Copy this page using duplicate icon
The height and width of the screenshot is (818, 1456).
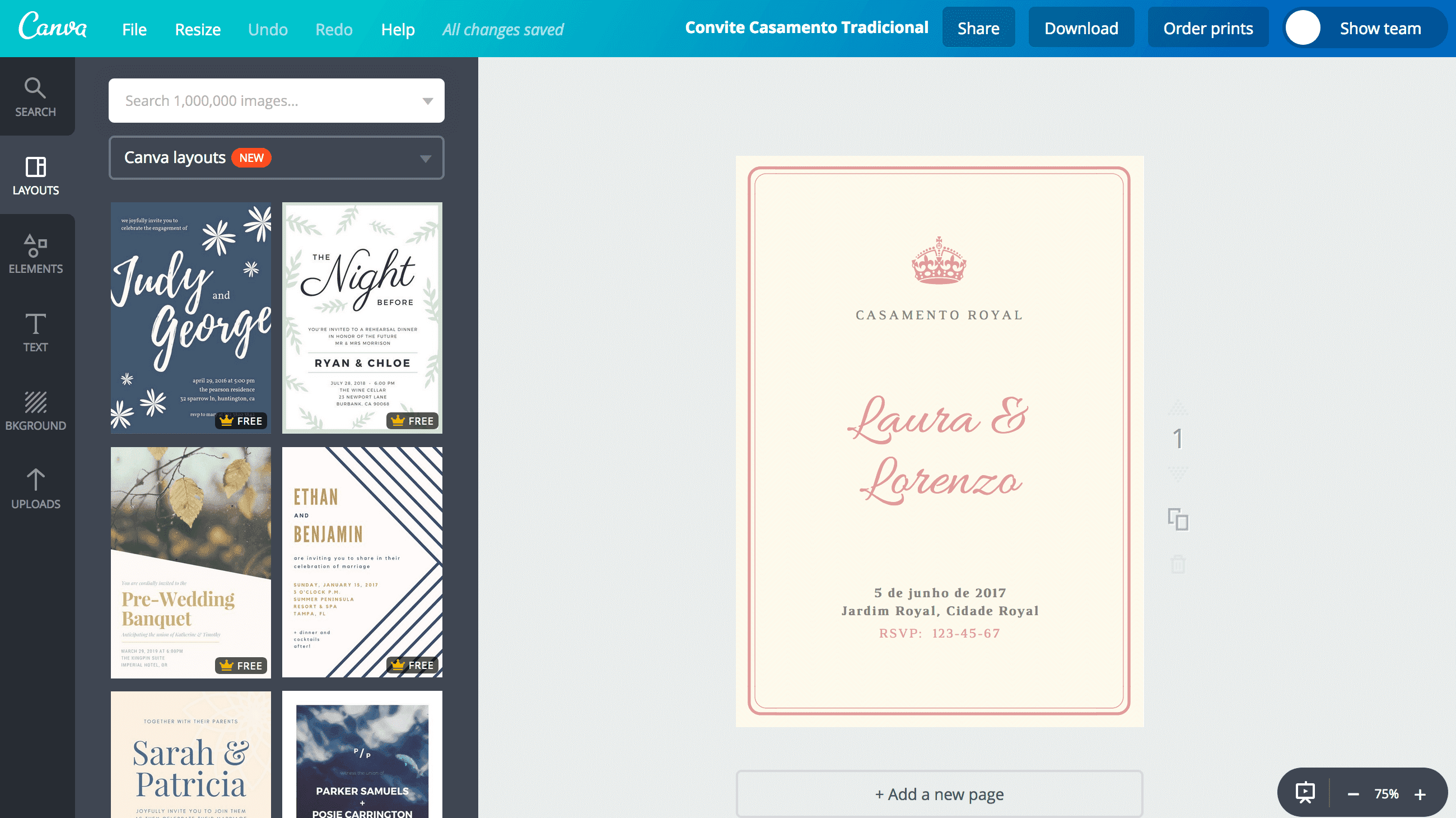tap(1178, 519)
